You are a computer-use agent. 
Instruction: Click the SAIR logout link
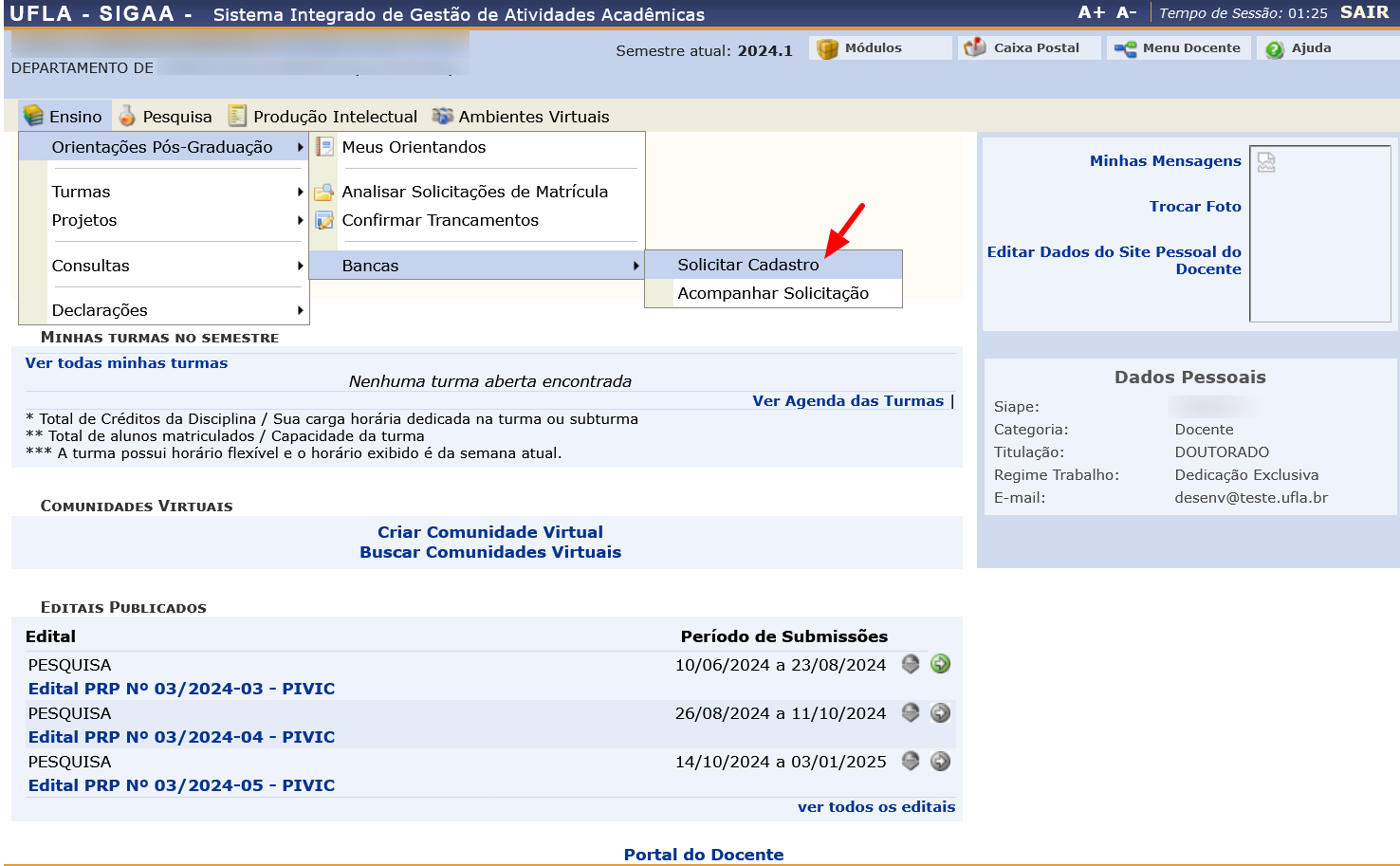[1364, 12]
